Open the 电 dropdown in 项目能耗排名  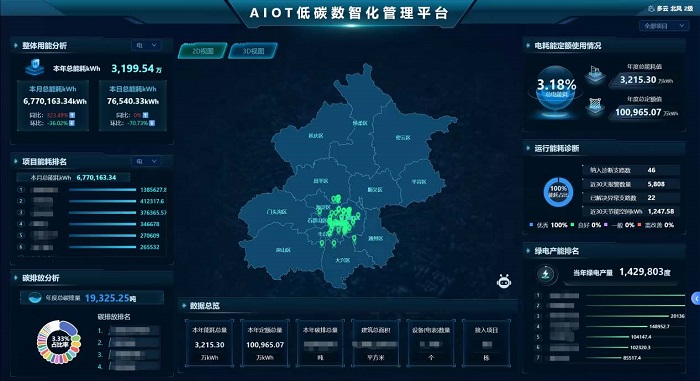(x=146, y=161)
